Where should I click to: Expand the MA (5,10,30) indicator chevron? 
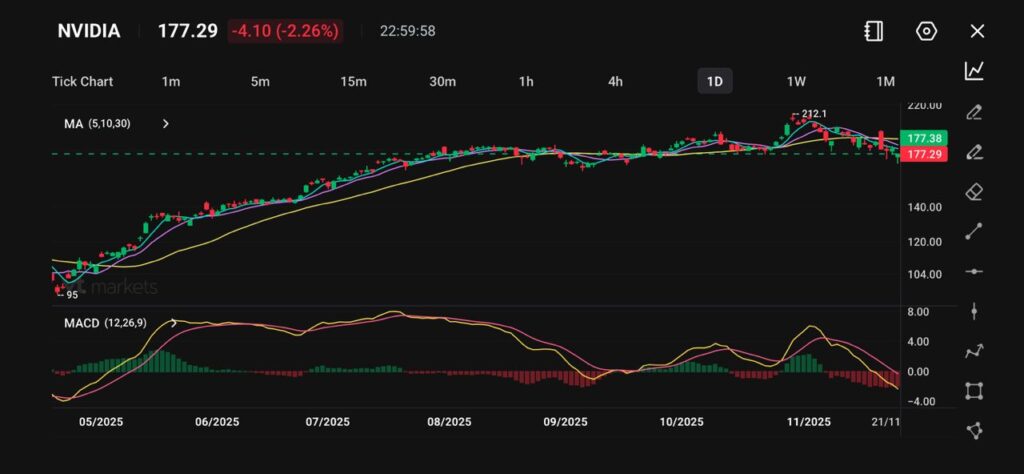click(x=166, y=124)
